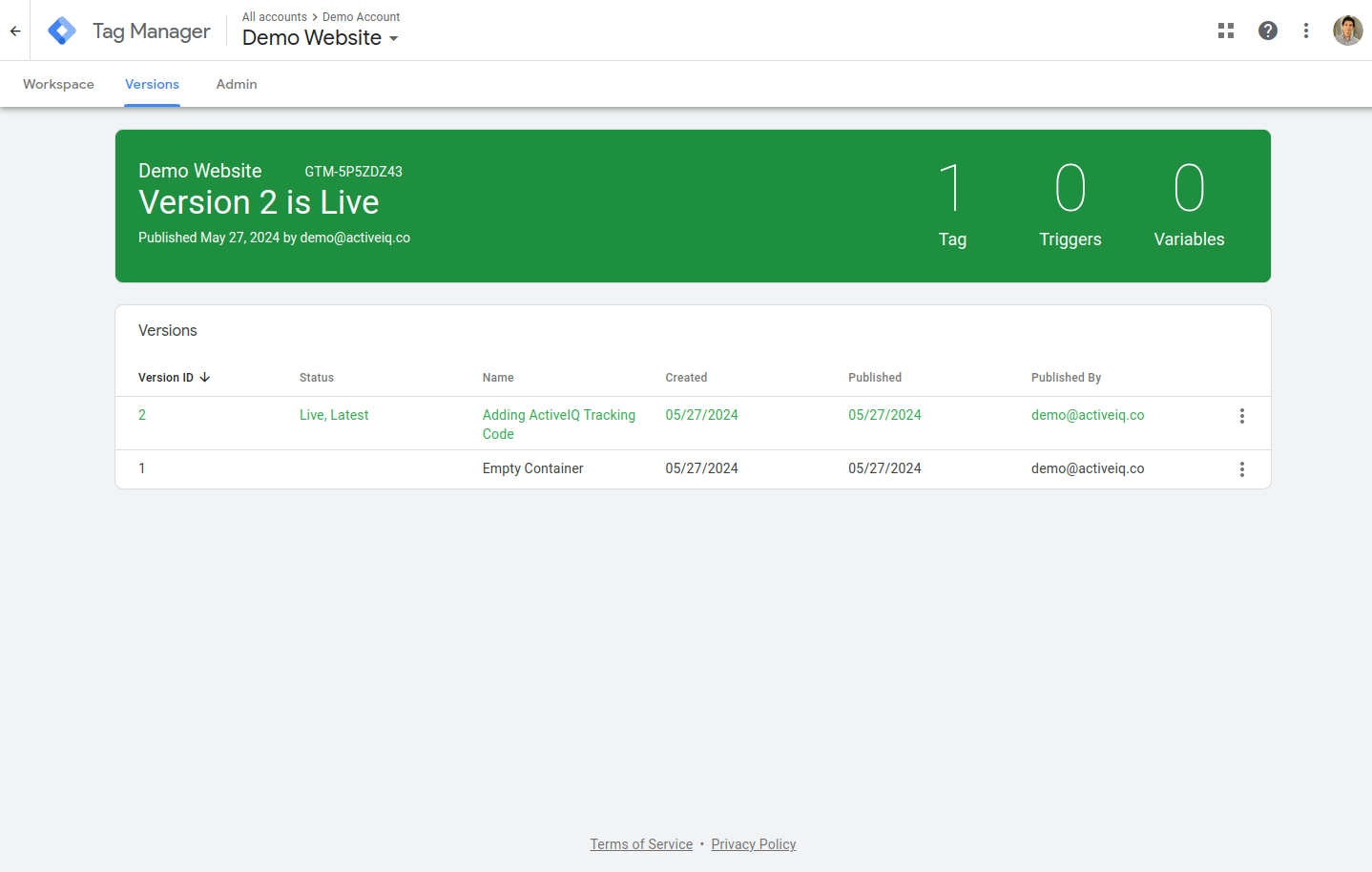Open the actions menu for version 1
1372x872 pixels.
[x=1242, y=469]
